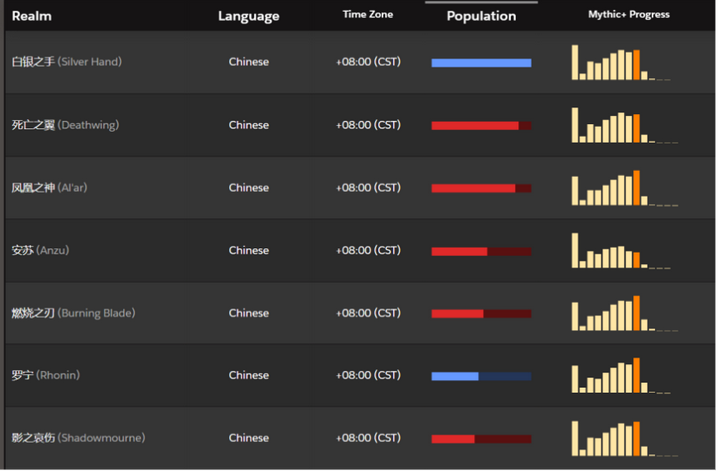Click Chinese language in Deathwing row
Image resolution: width=720 pixels, height=471 pixels.
(249, 125)
